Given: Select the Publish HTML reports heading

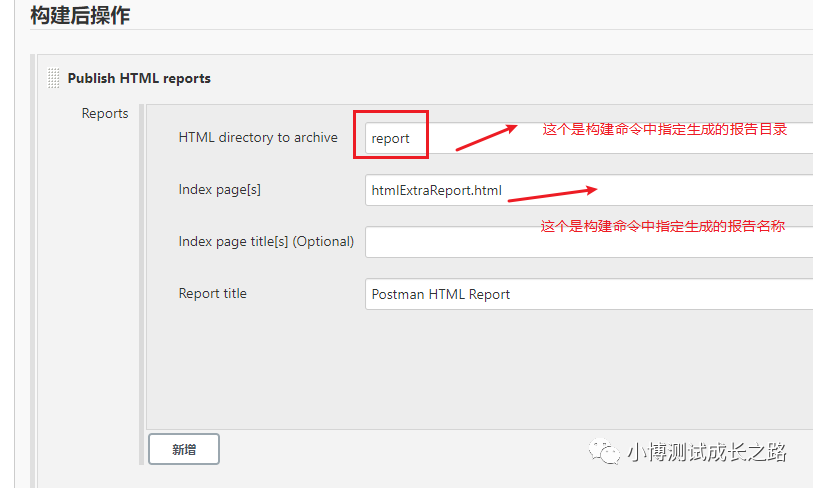Looking at the screenshot, I should coord(139,78).
